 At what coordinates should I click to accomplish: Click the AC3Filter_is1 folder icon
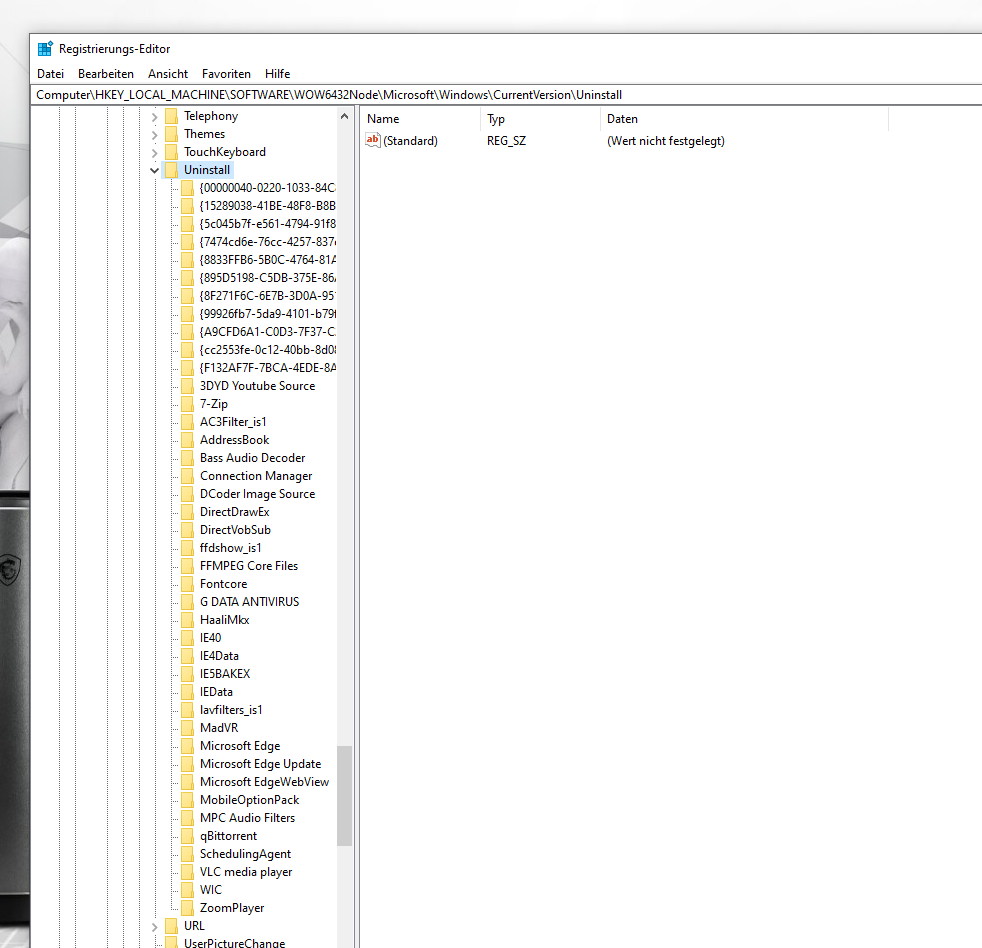click(x=187, y=423)
